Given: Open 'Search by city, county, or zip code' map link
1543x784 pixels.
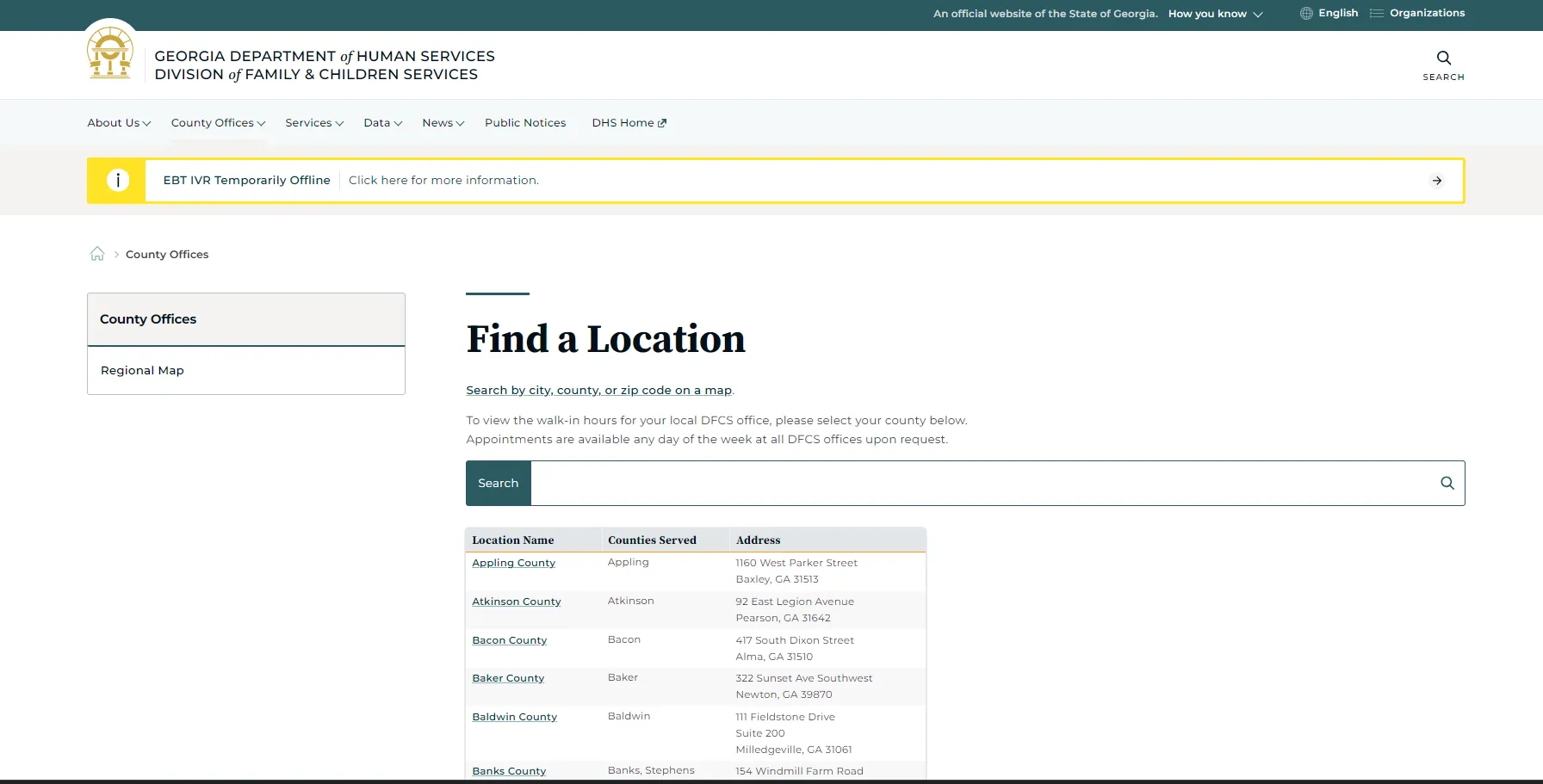Looking at the screenshot, I should click(x=599, y=390).
